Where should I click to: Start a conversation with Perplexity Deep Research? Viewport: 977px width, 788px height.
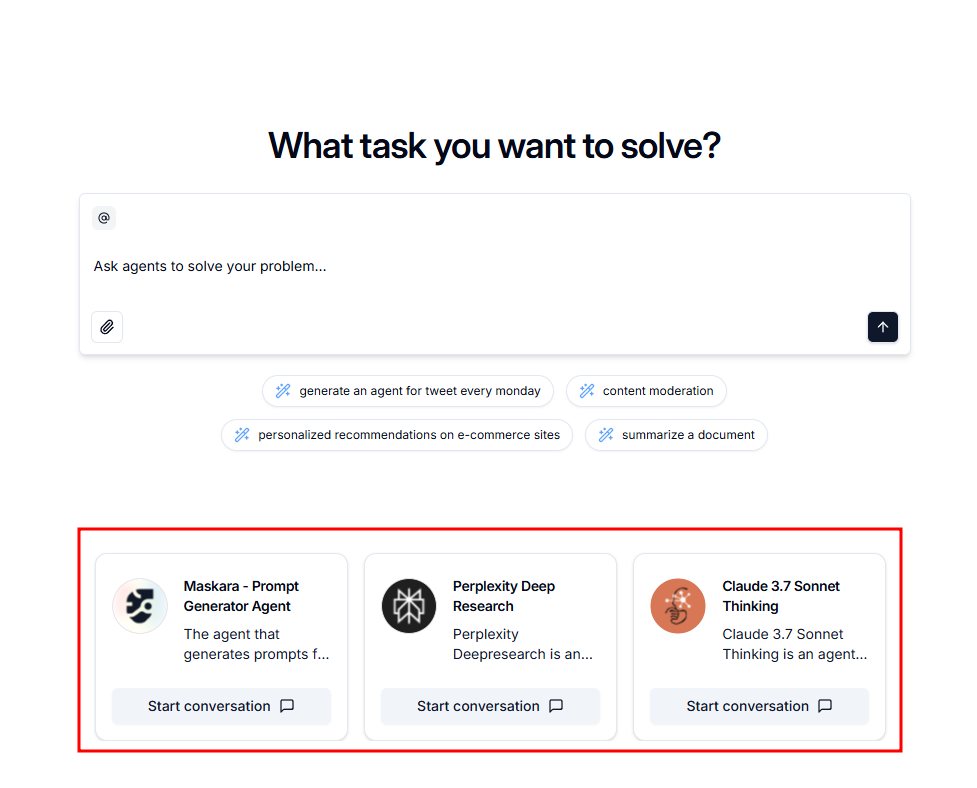[490, 706]
